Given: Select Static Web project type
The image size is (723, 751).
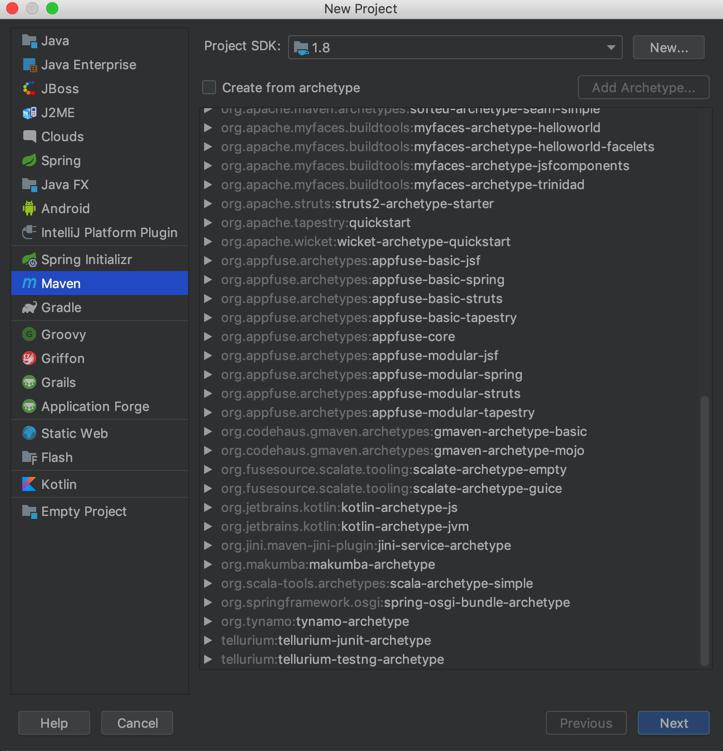Looking at the screenshot, I should tap(100, 433).
